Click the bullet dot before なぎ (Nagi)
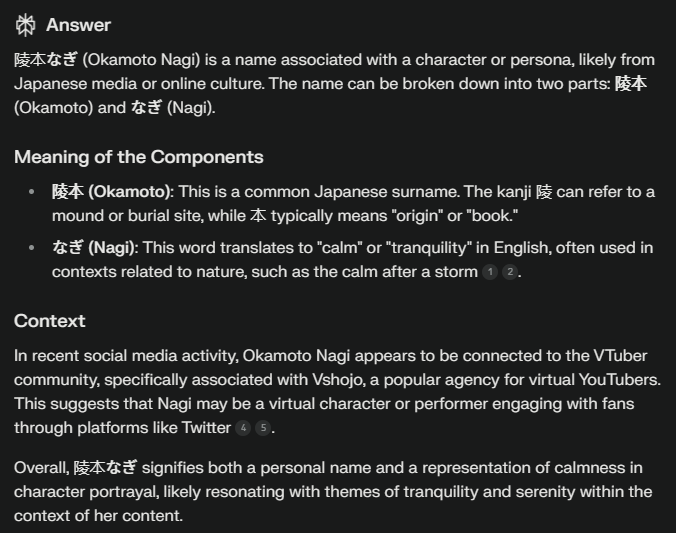Image resolution: width=676 pixels, height=533 pixels. (x=31, y=248)
